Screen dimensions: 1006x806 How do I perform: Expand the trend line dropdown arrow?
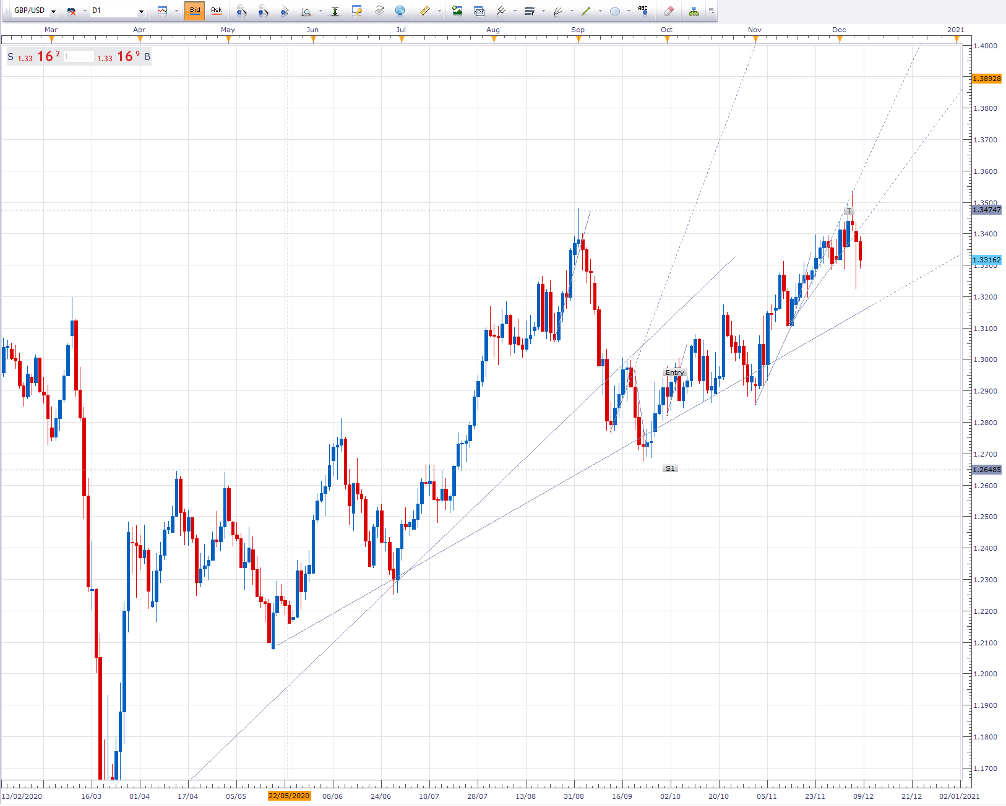click(x=599, y=11)
